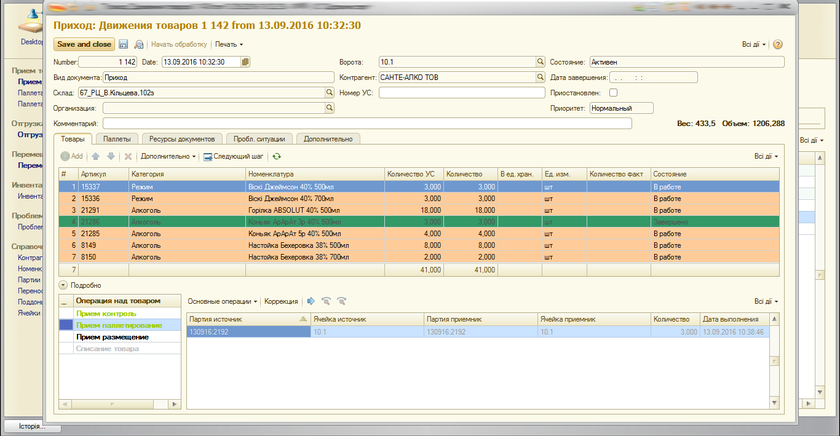This screenshot has height=436, width=840.
Task: Click the blue arrow icon after Коррекция
Action: pos(311,300)
